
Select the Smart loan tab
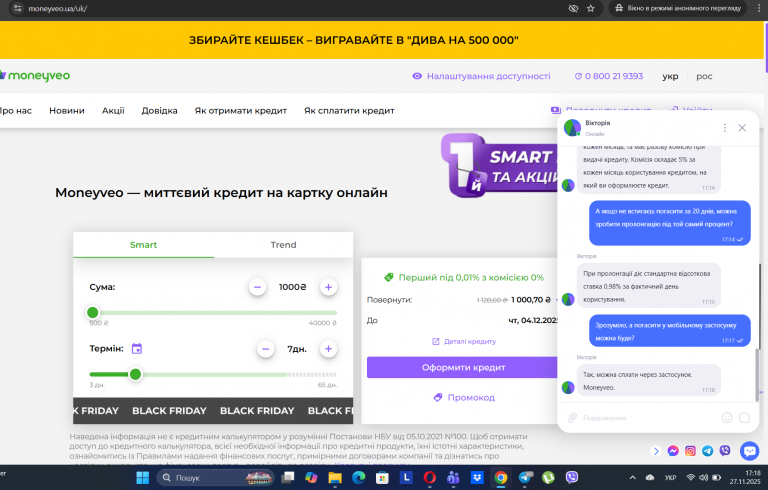[x=143, y=245]
